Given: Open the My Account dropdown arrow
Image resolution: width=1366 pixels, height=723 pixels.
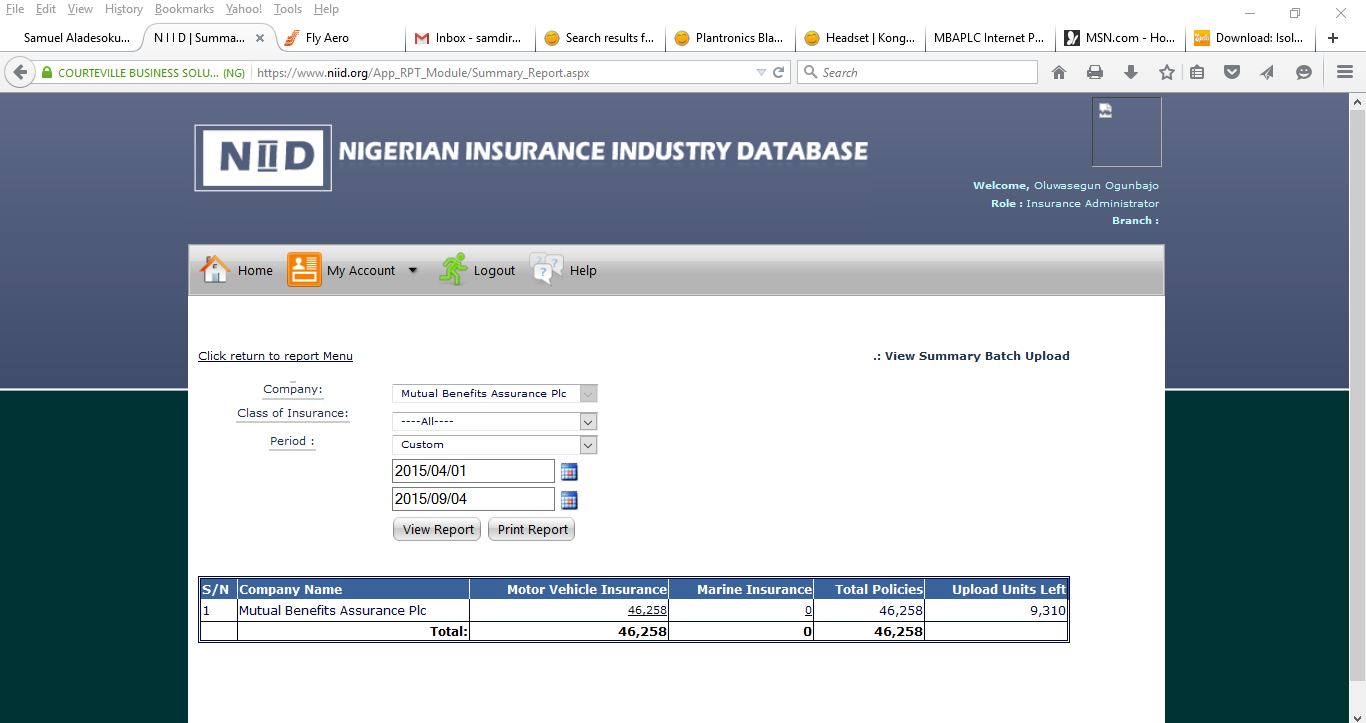Looking at the screenshot, I should pos(412,270).
